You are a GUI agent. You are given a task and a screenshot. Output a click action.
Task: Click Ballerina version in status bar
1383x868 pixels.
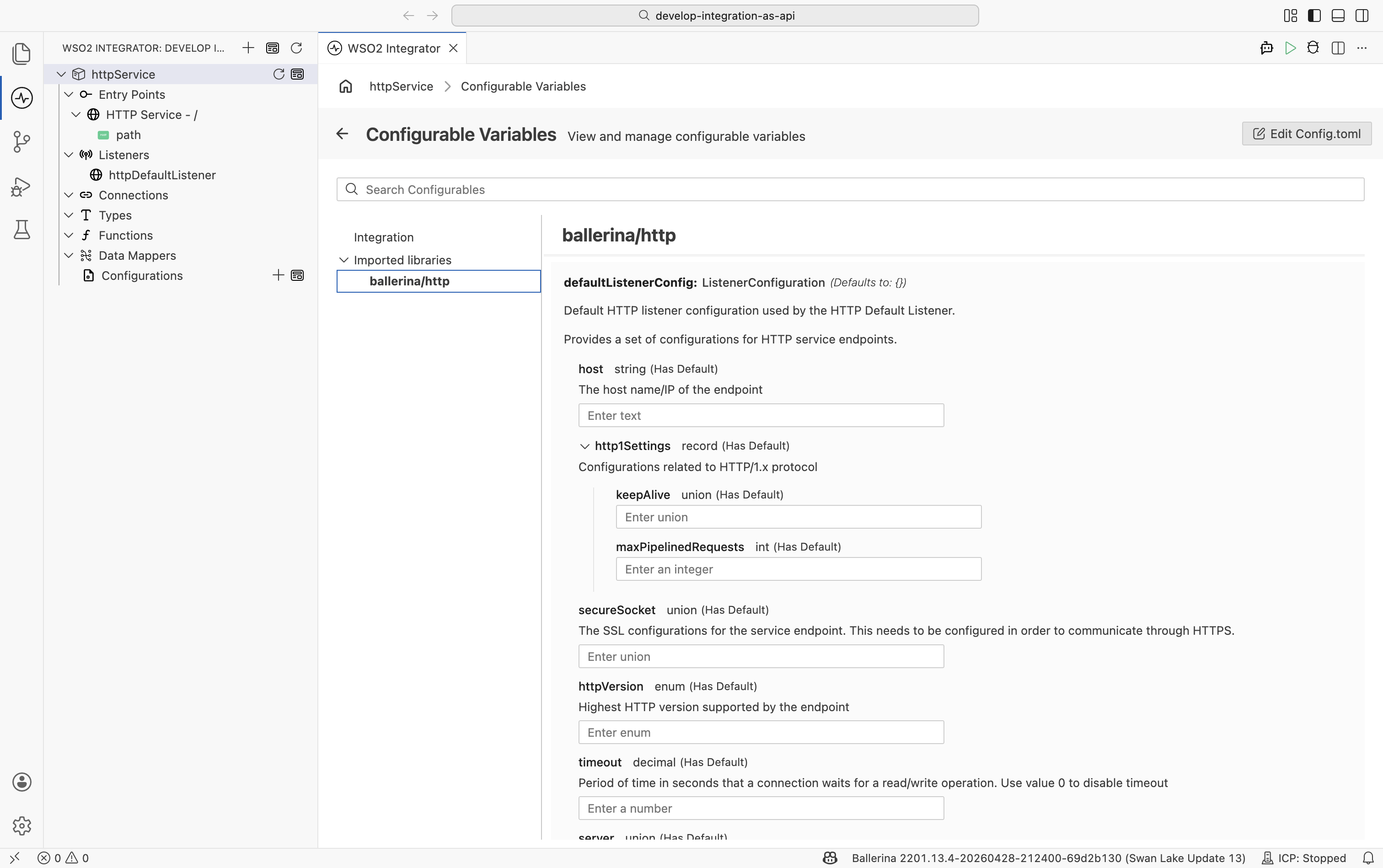[x=1048, y=857]
